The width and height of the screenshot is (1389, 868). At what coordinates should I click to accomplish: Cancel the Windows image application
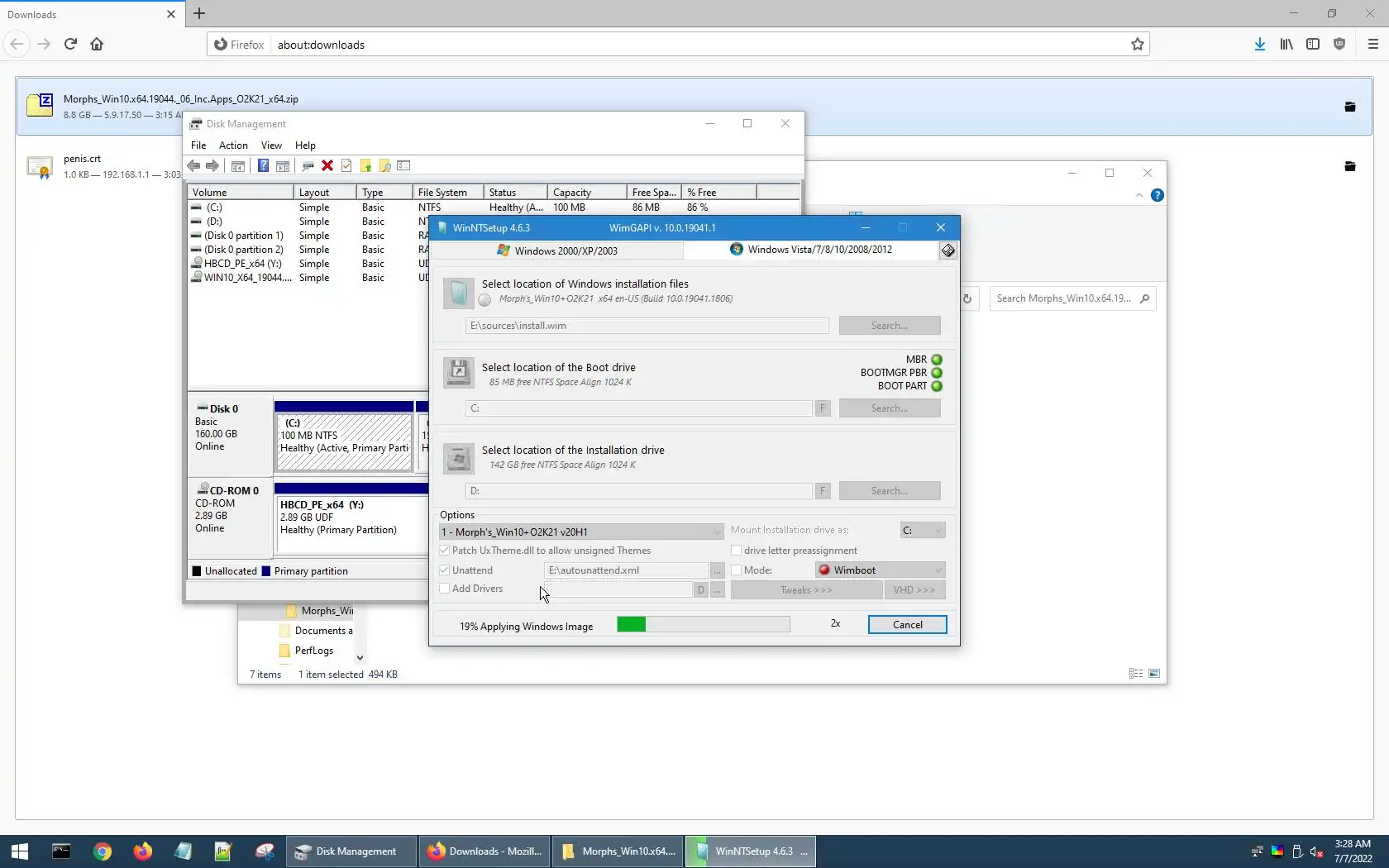(x=908, y=625)
